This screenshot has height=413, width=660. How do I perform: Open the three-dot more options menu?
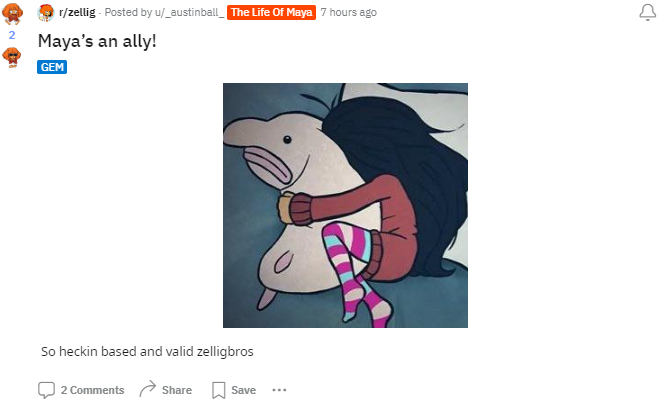(279, 390)
